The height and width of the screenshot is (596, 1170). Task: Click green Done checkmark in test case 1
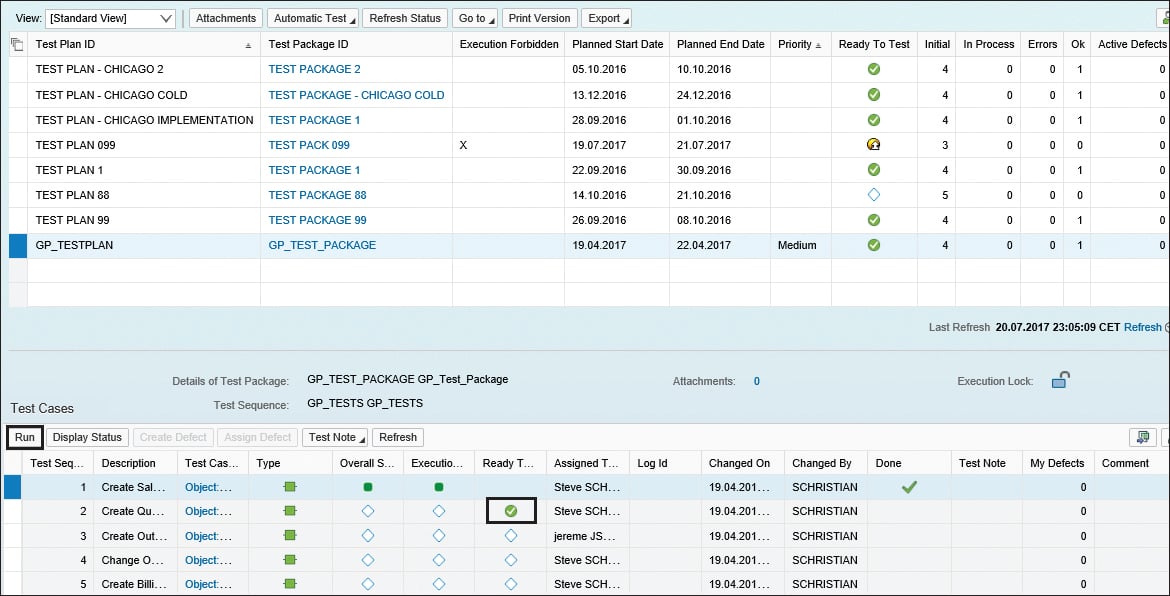click(909, 487)
